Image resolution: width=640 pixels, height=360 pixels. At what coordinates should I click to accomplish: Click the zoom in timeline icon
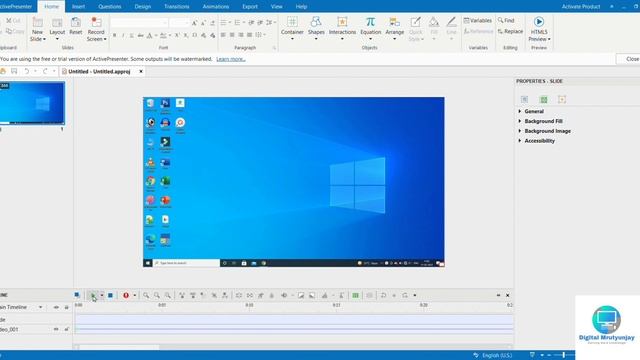coord(146,295)
